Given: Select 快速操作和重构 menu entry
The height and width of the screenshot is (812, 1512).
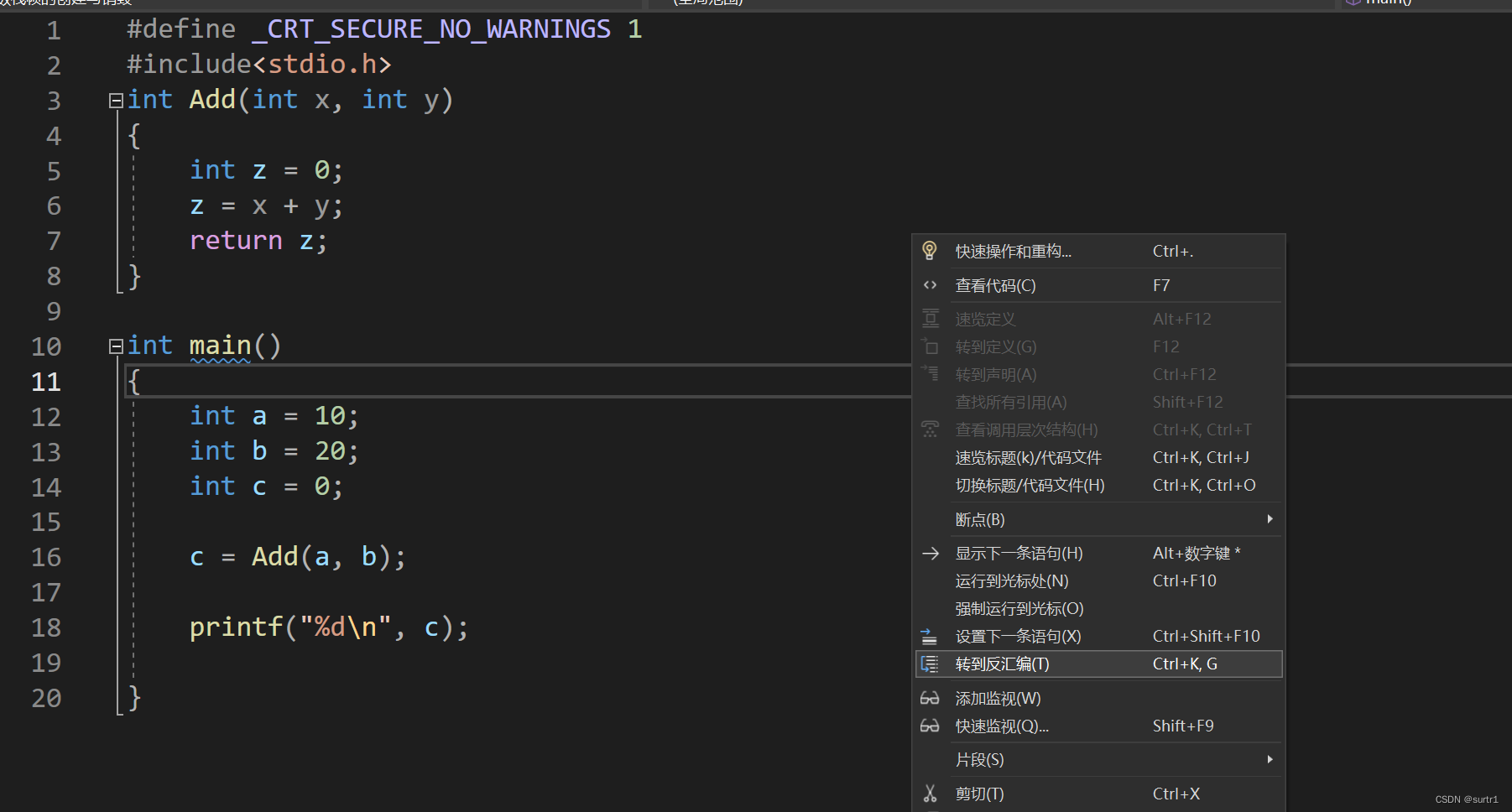Looking at the screenshot, I should point(1098,251).
